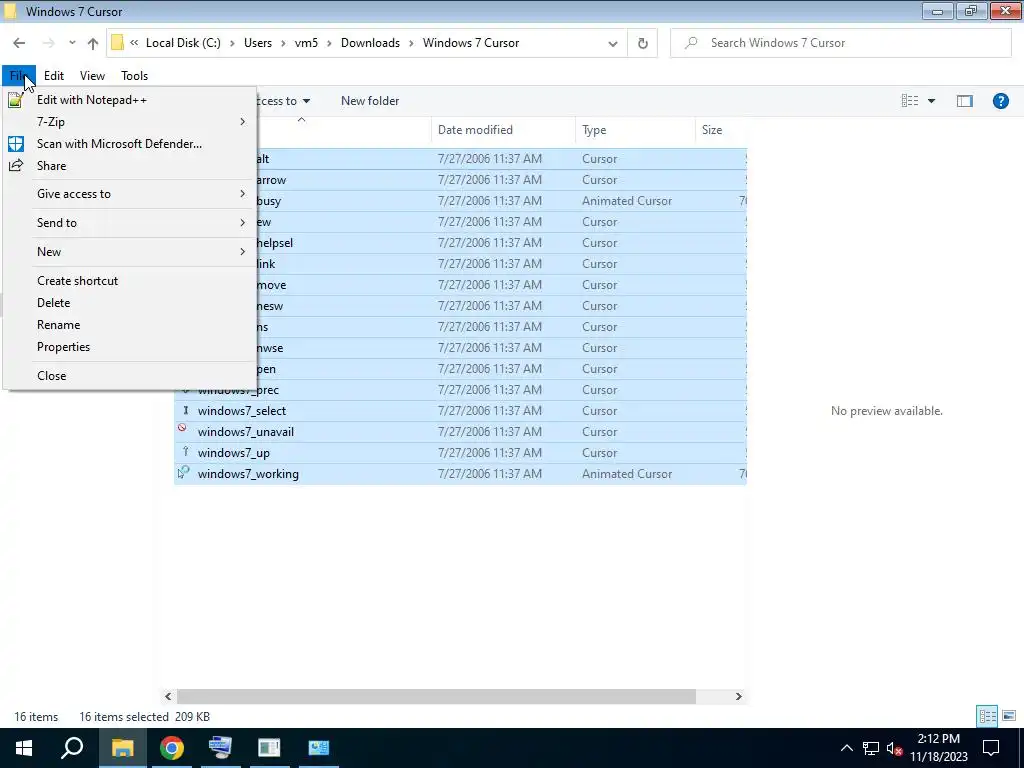Select Scan with Microsoft Defender

click(129, 144)
